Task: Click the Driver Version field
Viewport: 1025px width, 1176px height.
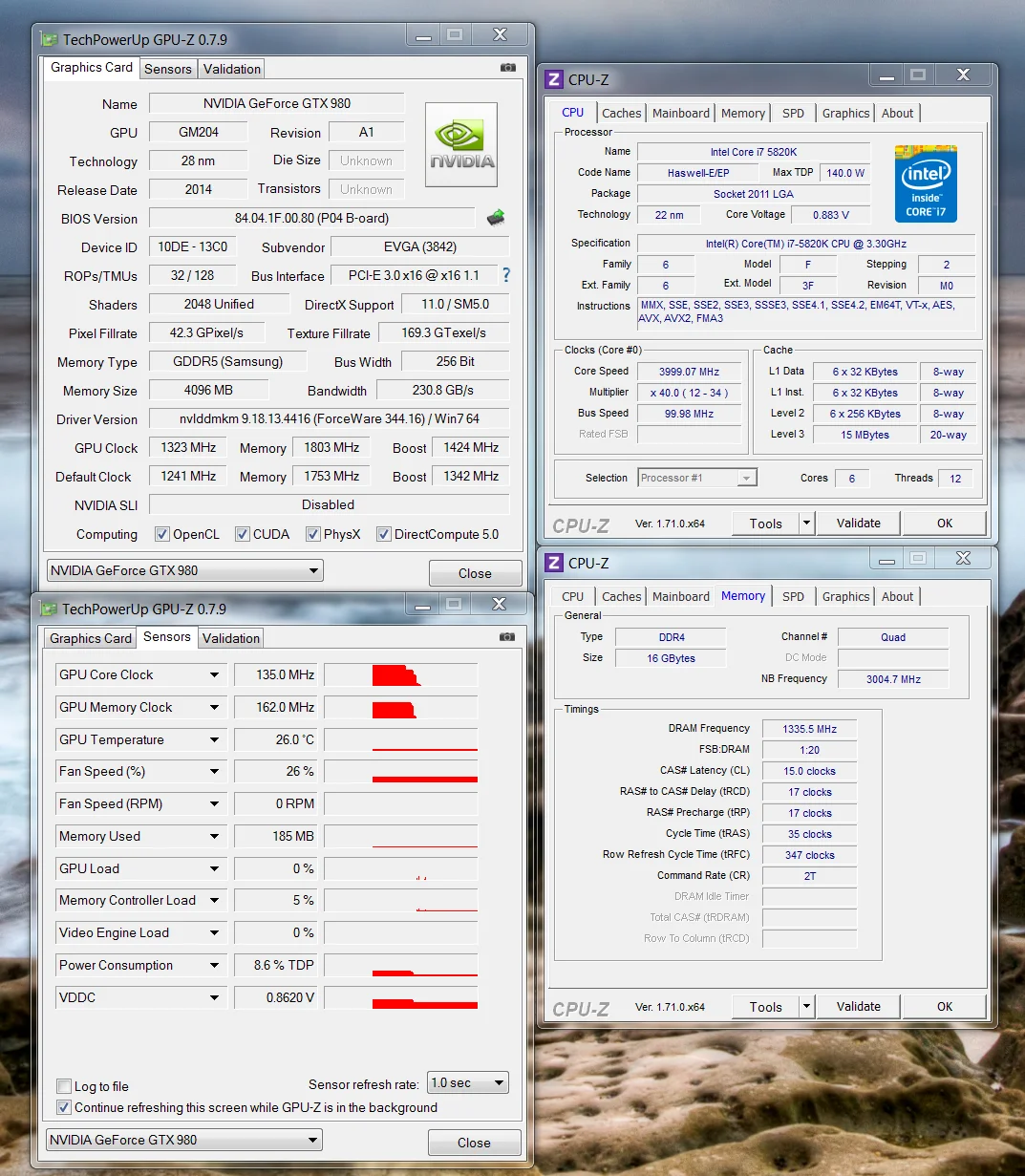Action: point(330,418)
